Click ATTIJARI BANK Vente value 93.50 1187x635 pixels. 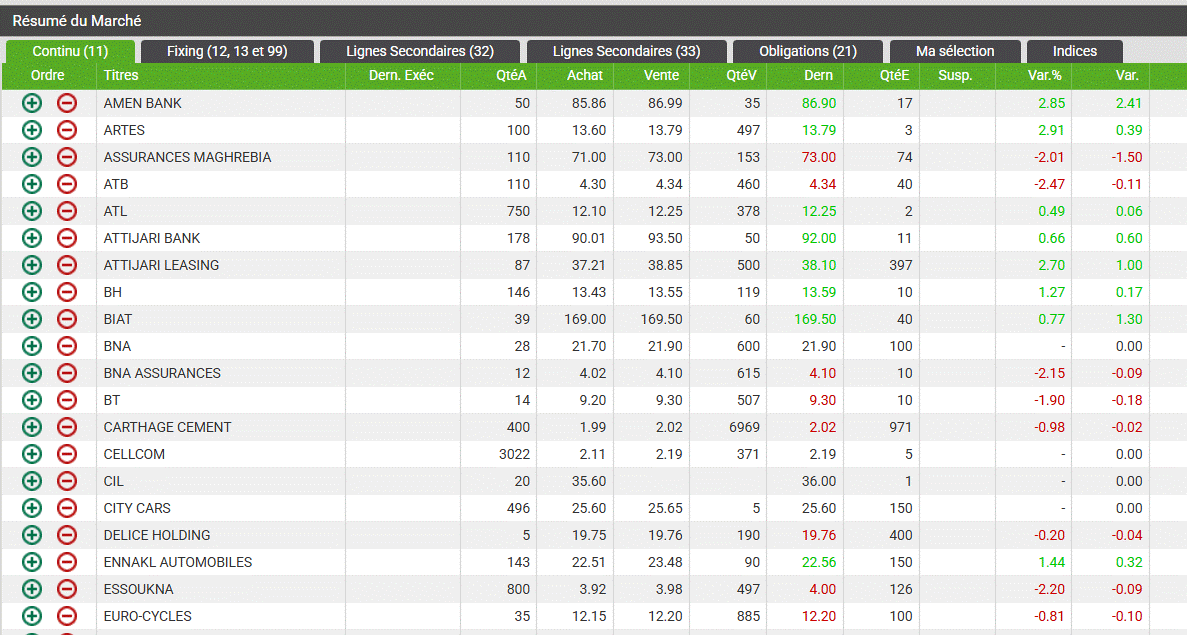click(x=665, y=238)
